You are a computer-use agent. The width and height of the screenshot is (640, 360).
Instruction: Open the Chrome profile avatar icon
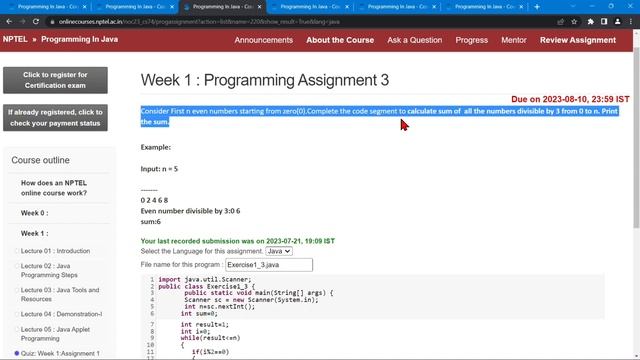[x=618, y=22]
